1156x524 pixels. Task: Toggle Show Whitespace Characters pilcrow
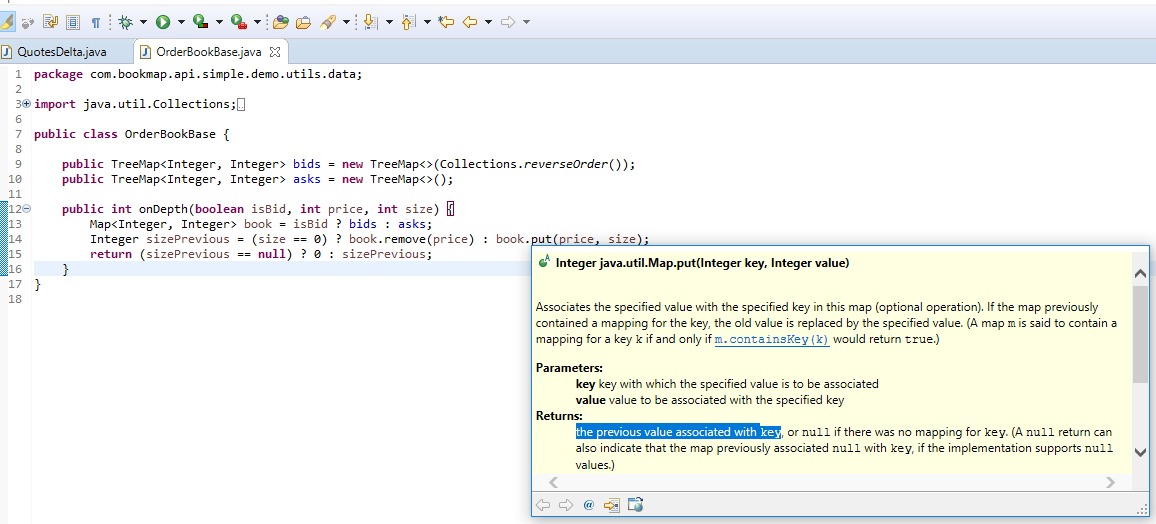[95, 21]
